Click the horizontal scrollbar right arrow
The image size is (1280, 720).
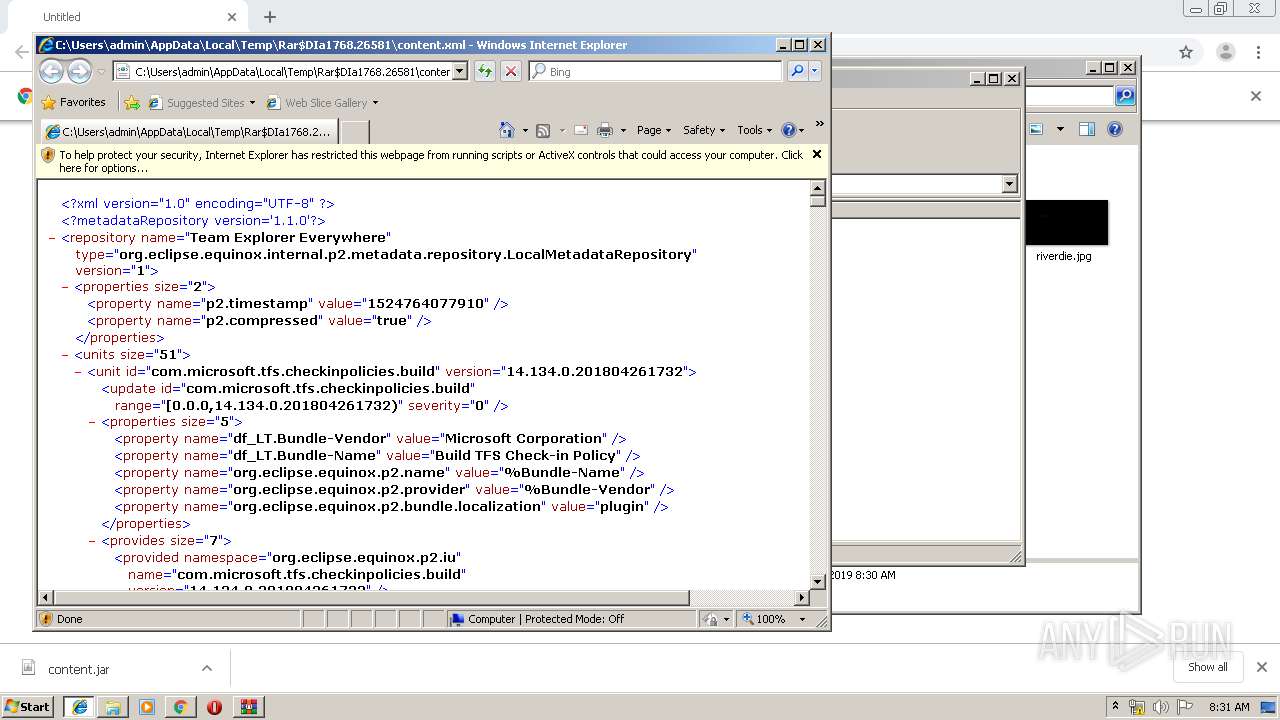point(801,597)
